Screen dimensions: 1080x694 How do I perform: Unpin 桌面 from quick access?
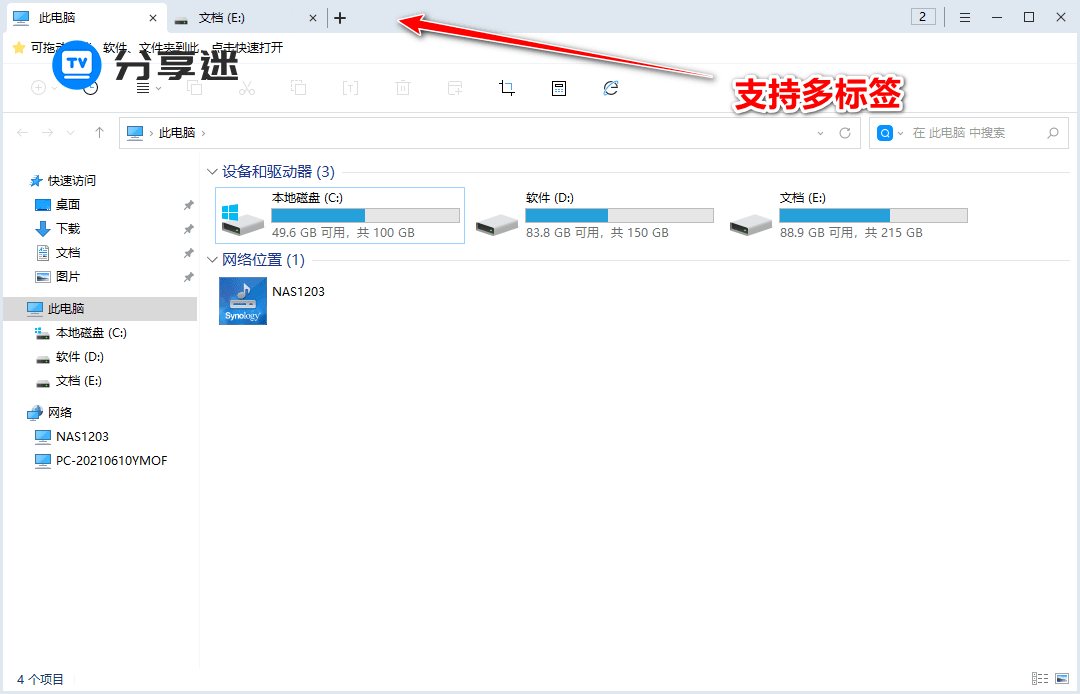187,204
